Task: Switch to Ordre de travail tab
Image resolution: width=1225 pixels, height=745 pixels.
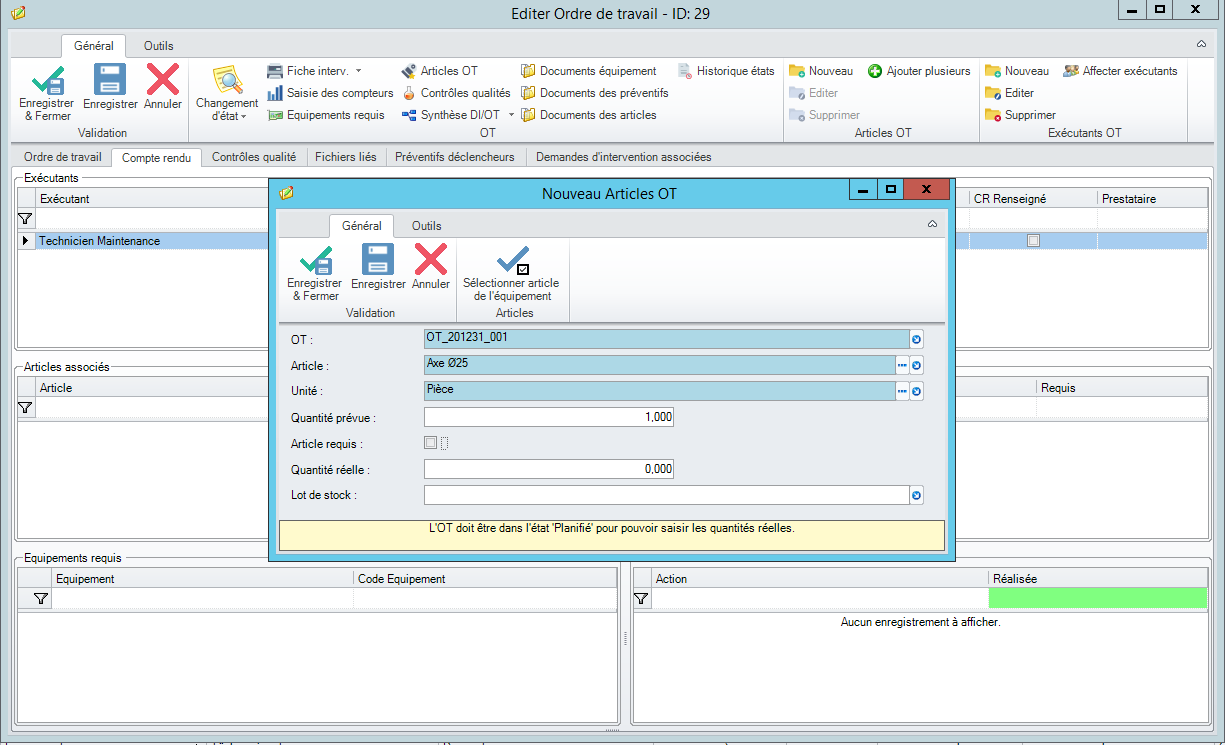Action: [63, 157]
